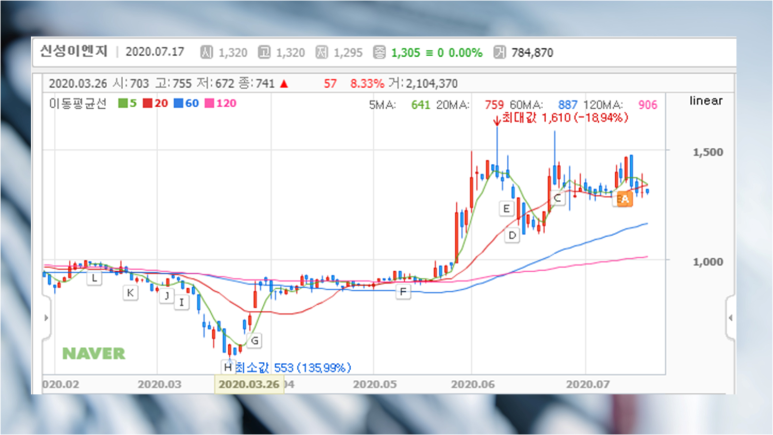The image size is (773, 435).
Task: Click the 최소값 553 annotation
Action: (x=293, y=367)
